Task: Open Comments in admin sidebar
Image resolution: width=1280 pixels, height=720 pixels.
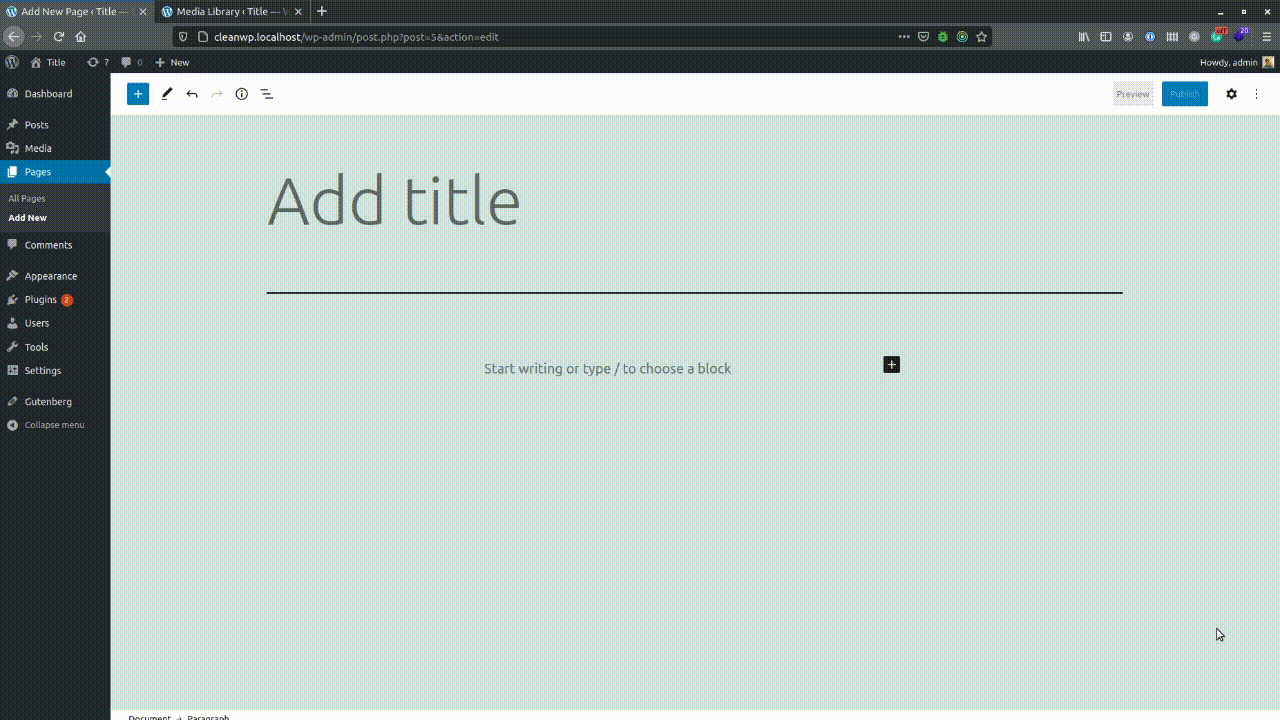Action: point(55,245)
